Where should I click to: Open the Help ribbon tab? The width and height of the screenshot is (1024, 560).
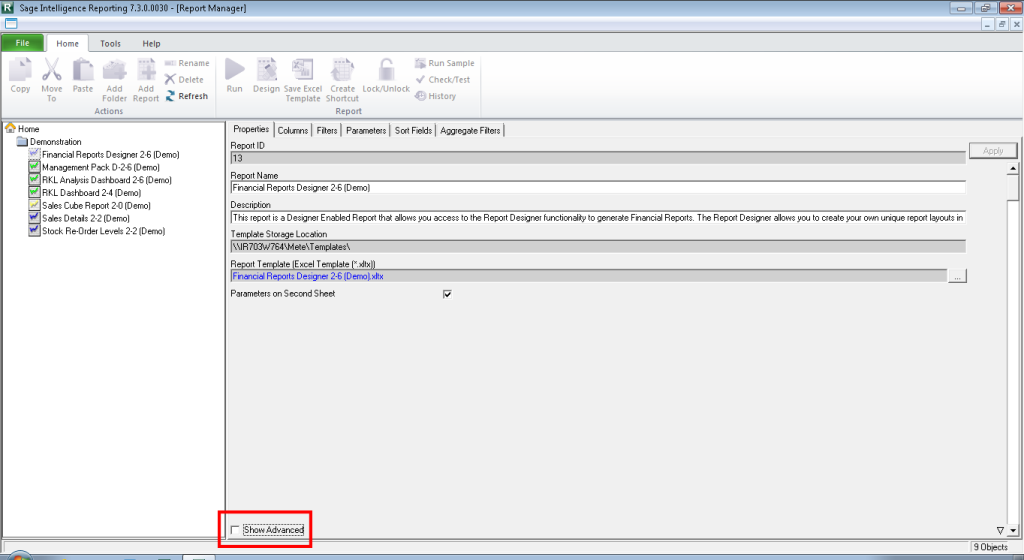(152, 44)
